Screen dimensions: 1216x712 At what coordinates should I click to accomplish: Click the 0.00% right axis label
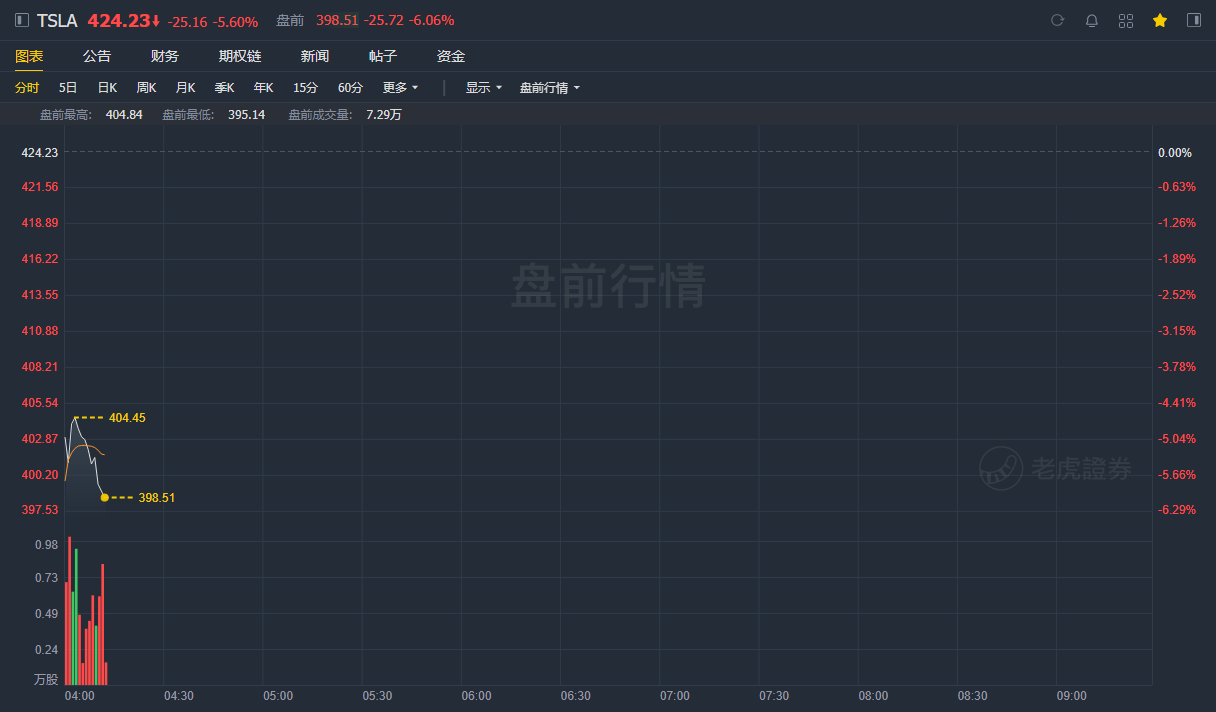tap(1175, 153)
